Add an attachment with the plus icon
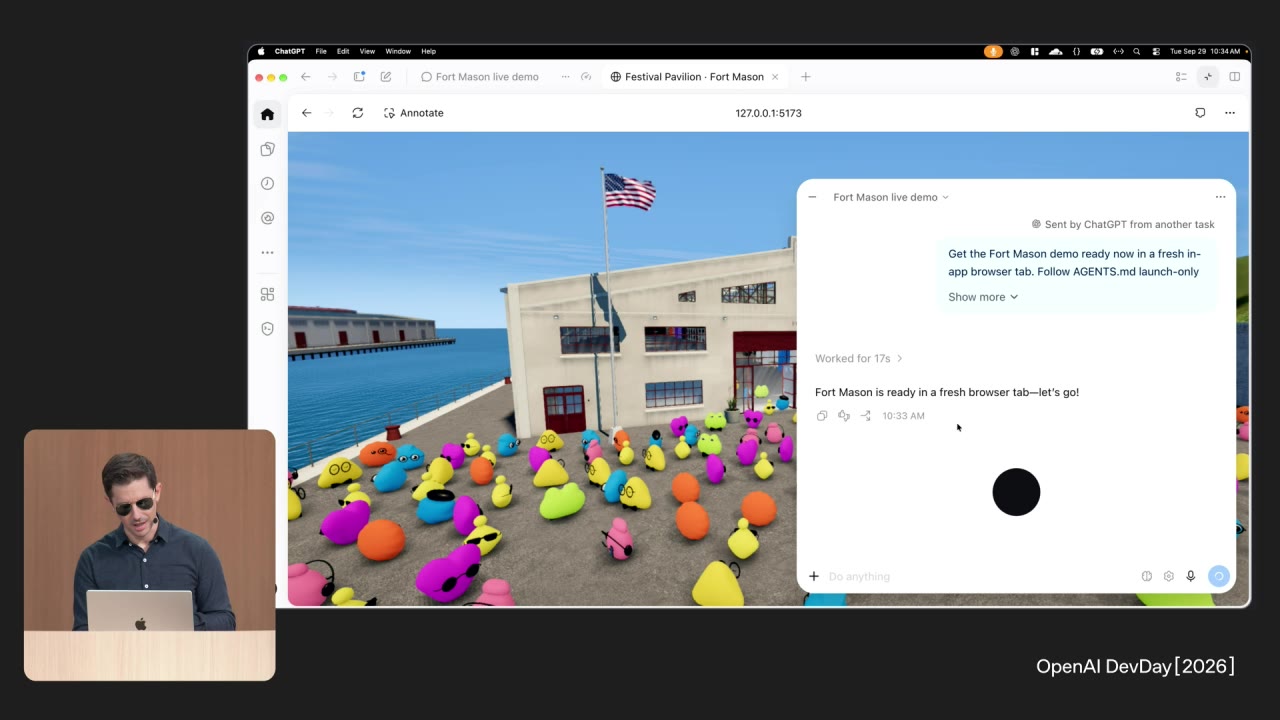The height and width of the screenshot is (720, 1280). pyautogui.click(x=814, y=576)
